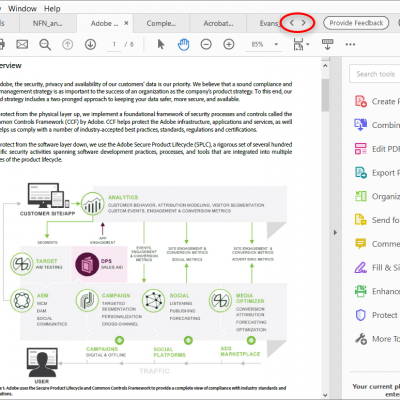Click the ADS MARKETPLACE label
The image size is (400, 400).
(x=240, y=351)
